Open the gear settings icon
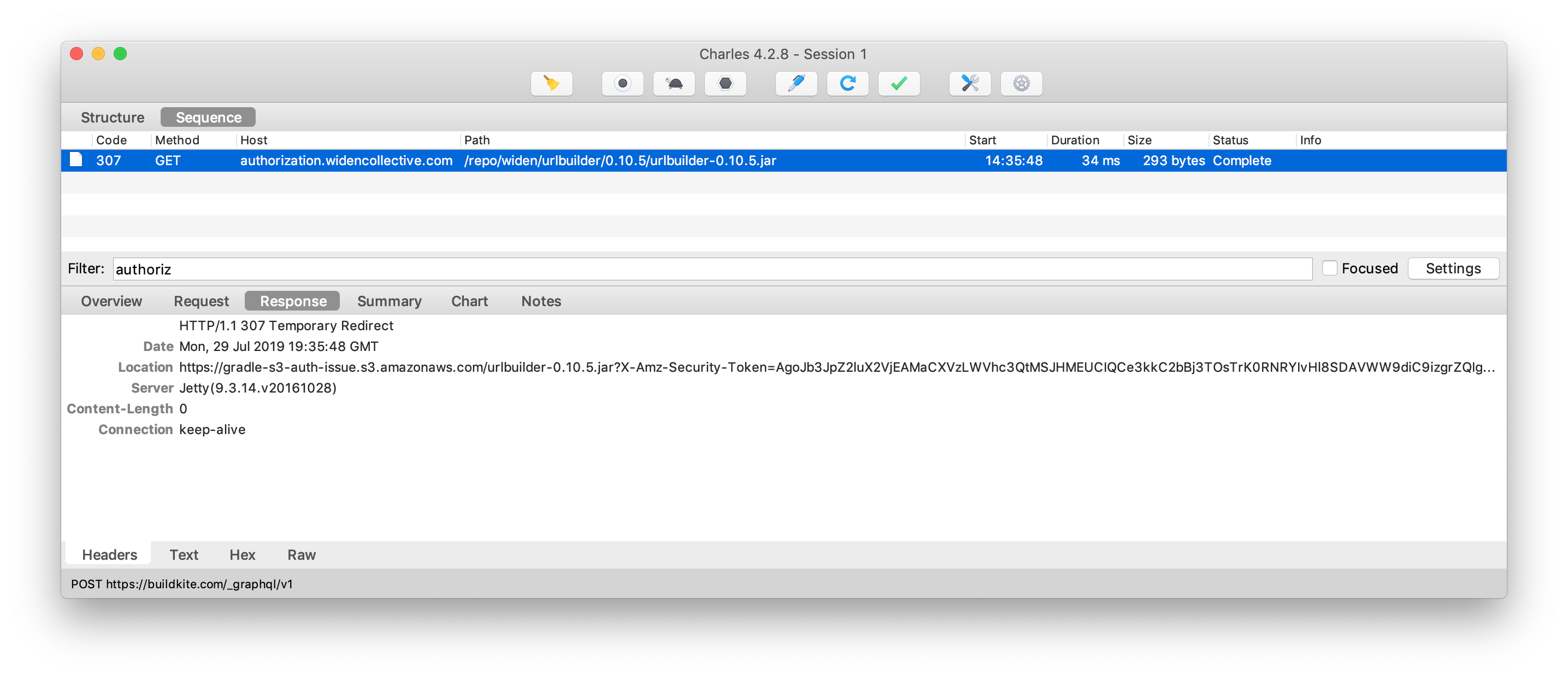This screenshot has height=679, width=1568. (1022, 84)
